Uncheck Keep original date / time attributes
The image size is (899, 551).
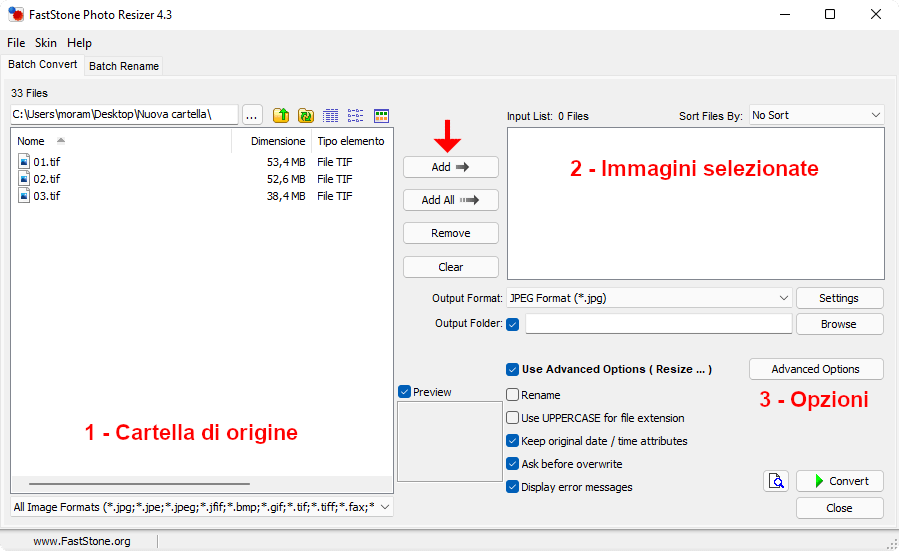(513, 441)
